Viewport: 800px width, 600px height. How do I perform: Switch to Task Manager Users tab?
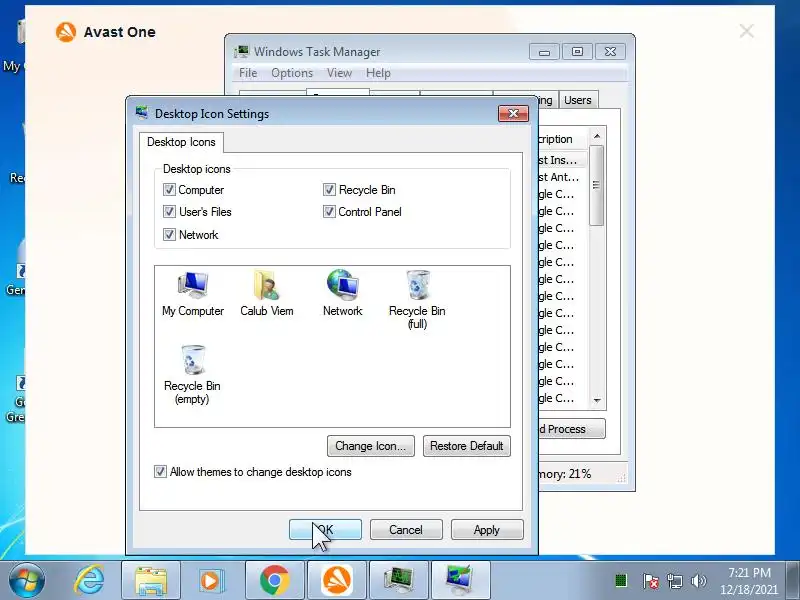(x=578, y=100)
